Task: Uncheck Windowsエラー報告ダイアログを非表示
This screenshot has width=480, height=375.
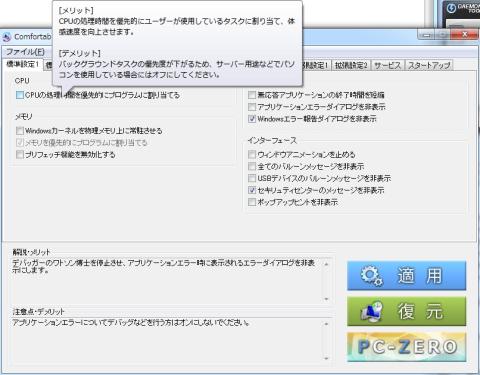Action: click(x=252, y=119)
